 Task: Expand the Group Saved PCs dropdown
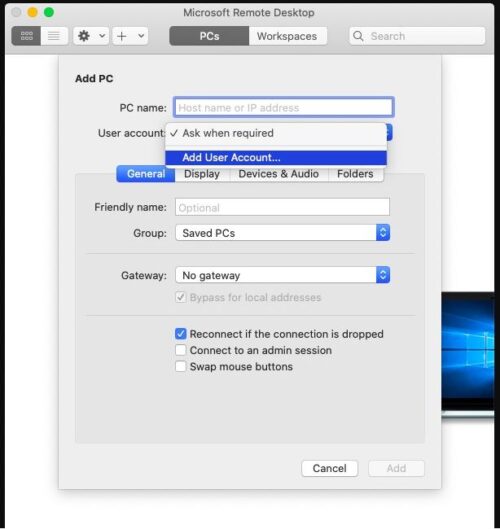click(x=282, y=233)
